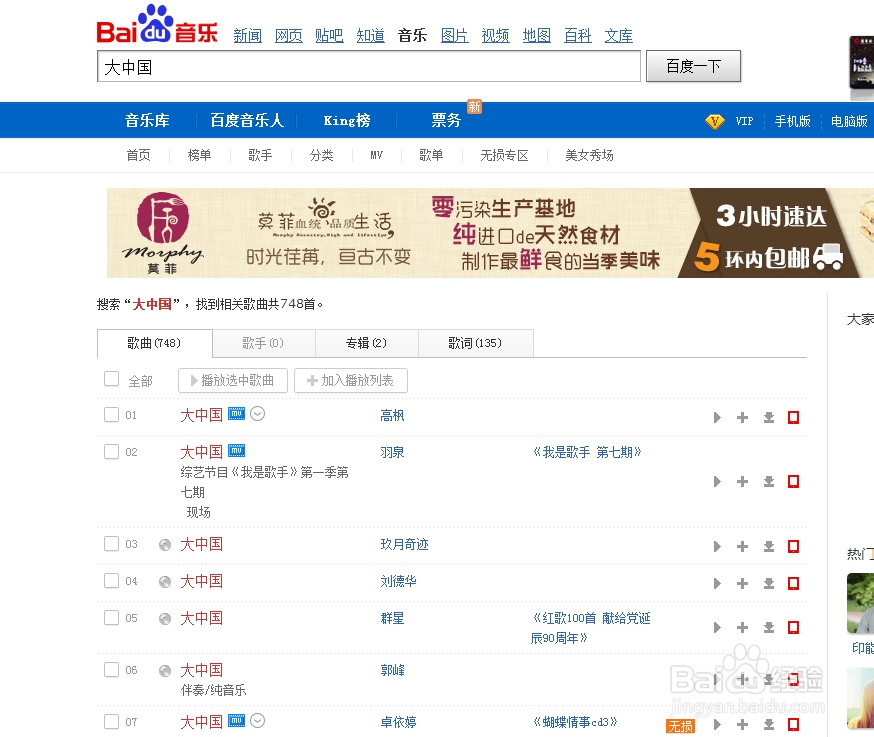Tick checkbox for song 03

tap(111, 544)
